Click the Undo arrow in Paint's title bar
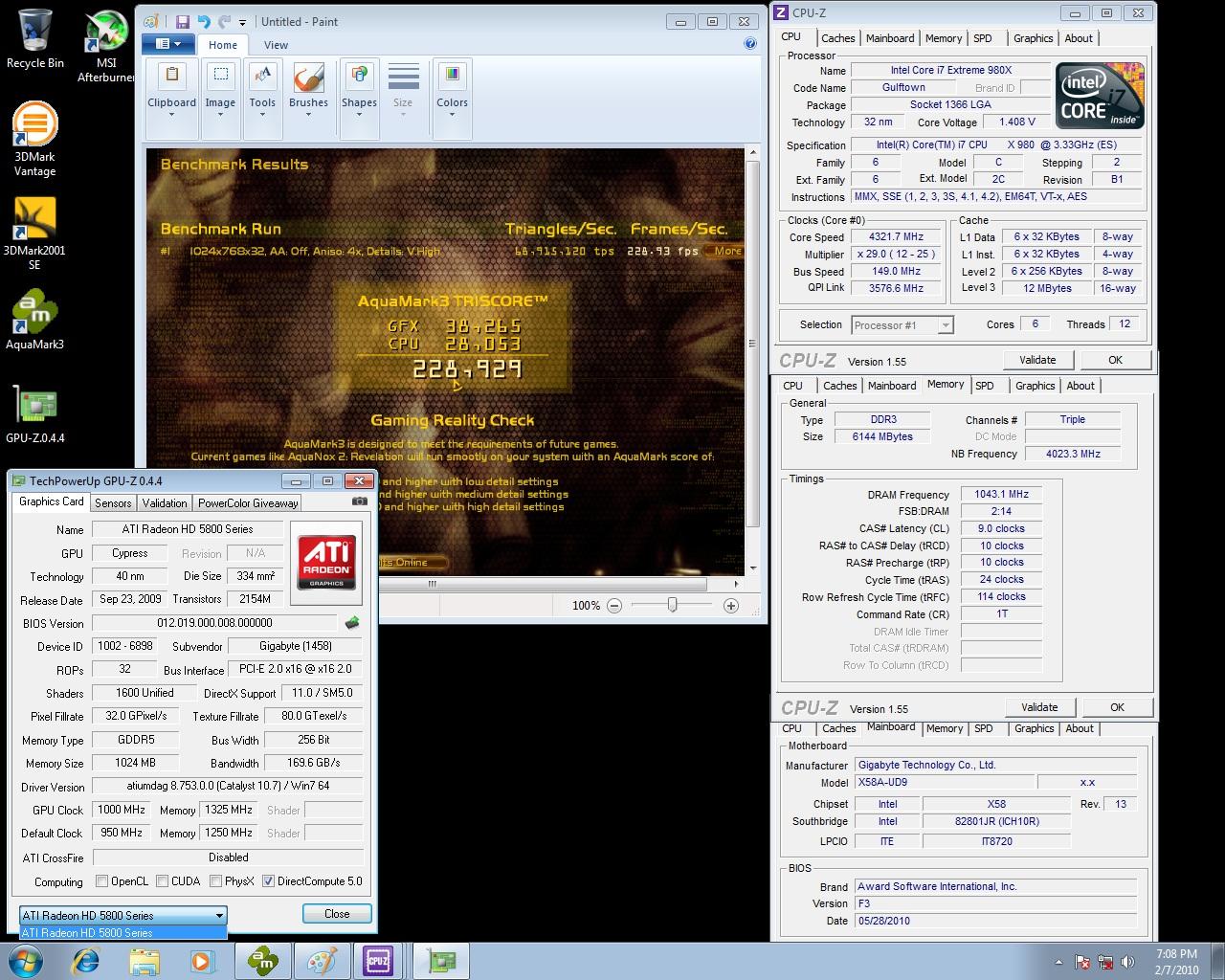 tap(203, 21)
